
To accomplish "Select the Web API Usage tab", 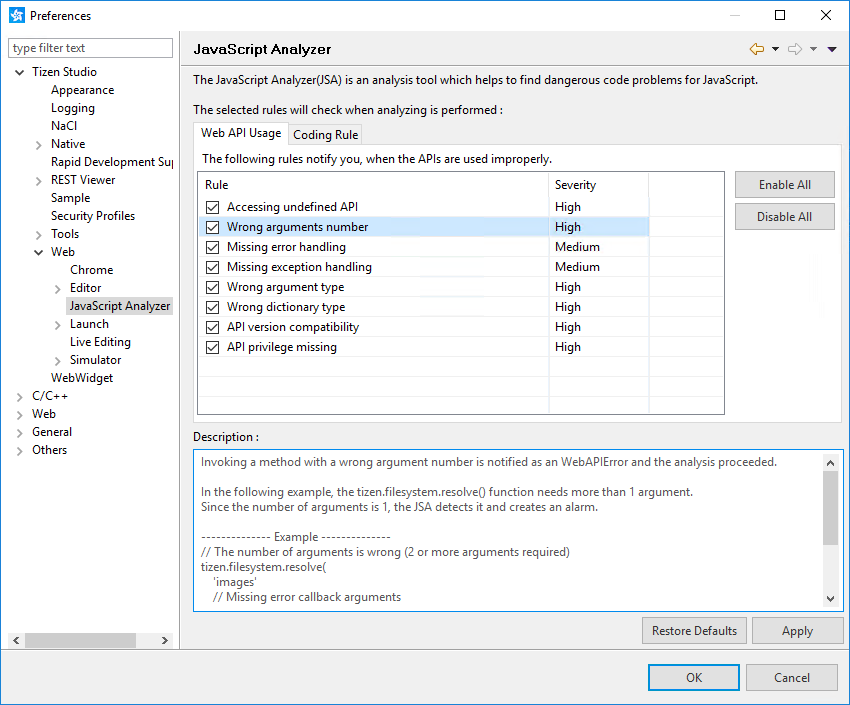I will pos(241,133).
